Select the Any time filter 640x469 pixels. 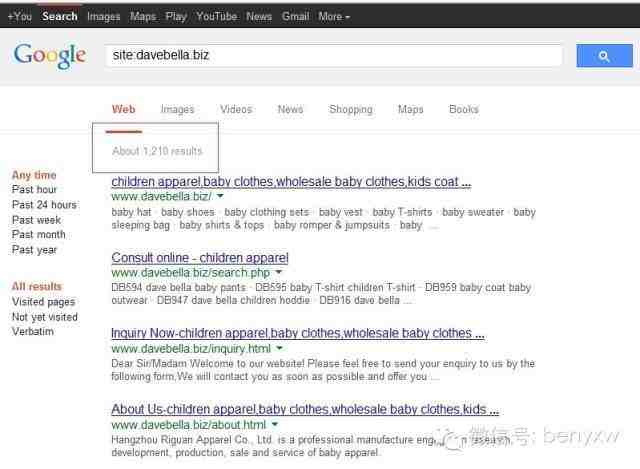[34, 175]
